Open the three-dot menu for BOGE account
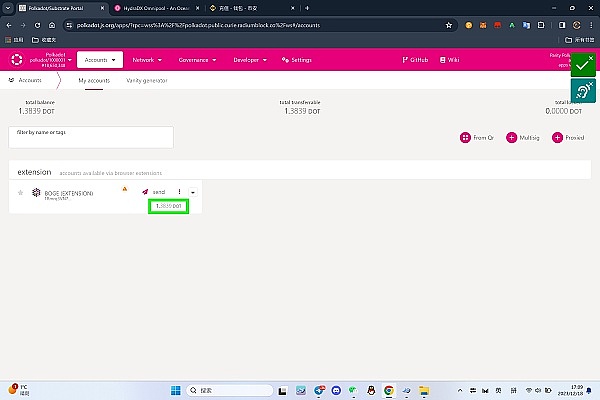The image size is (600, 400). tap(179, 192)
